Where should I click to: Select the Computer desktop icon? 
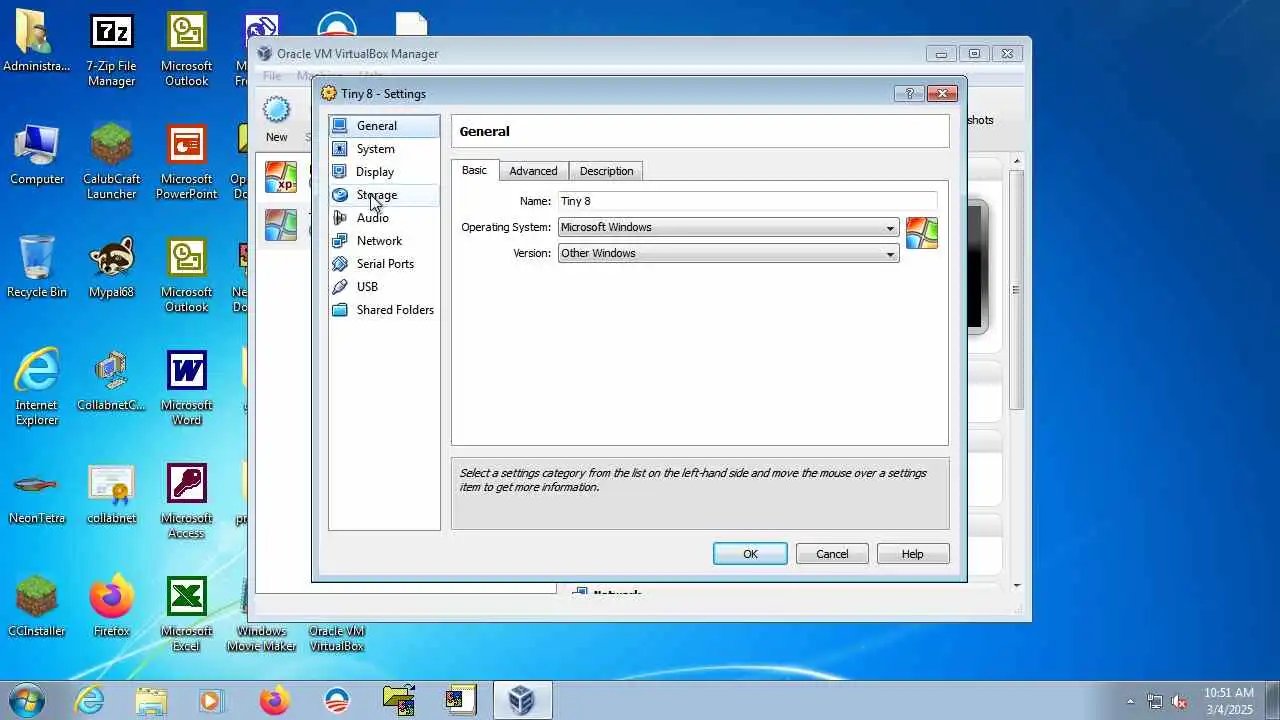pos(37,156)
